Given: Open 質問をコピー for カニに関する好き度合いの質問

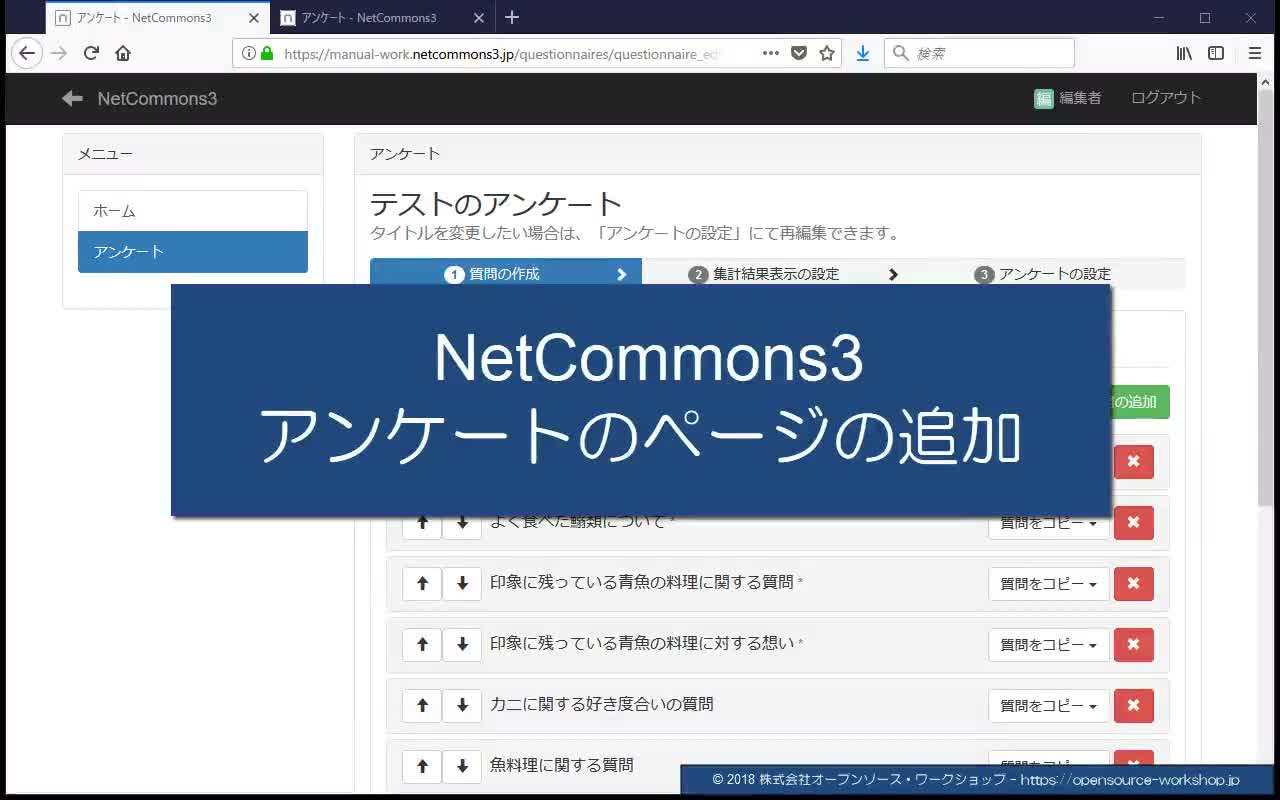Looking at the screenshot, I should [x=1049, y=706].
